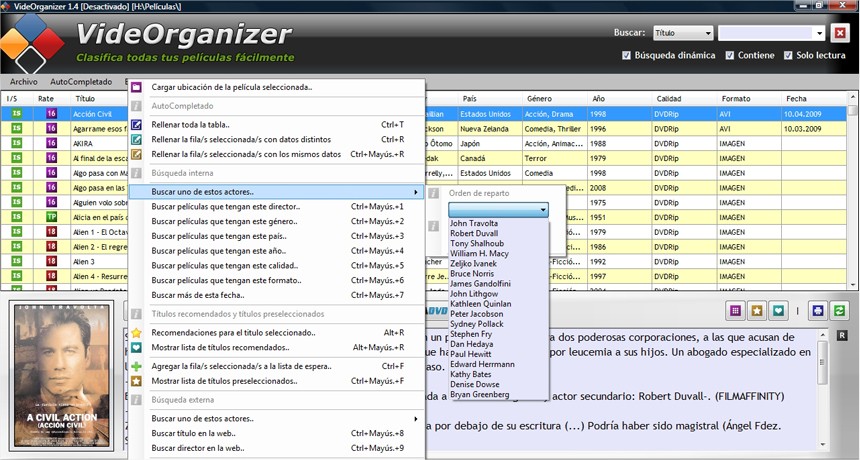Open the purple grid view icon

pyautogui.click(x=735, y=311)
